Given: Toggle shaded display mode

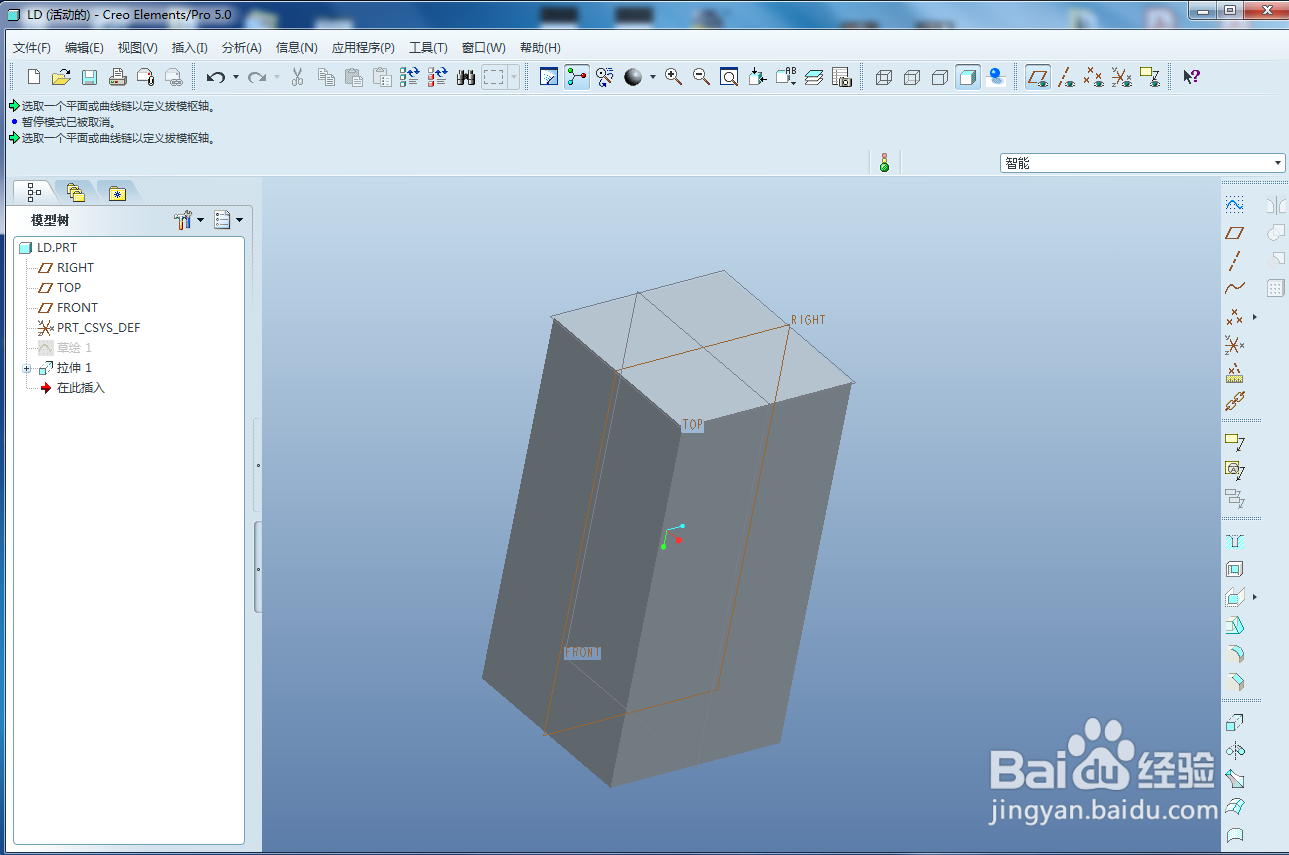Looking at the screenshot, I should pyautogui.click(x=967, y=77).
